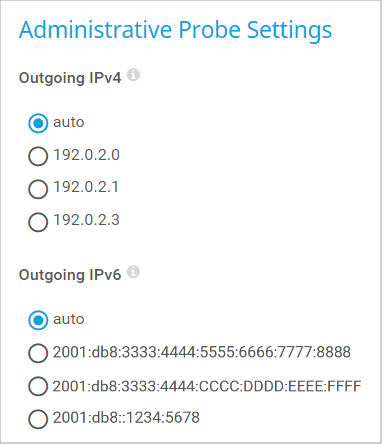Click the 192.0.2.3 address label text
This screenshot has width=382, height=444.
click(x=86, y=220)
